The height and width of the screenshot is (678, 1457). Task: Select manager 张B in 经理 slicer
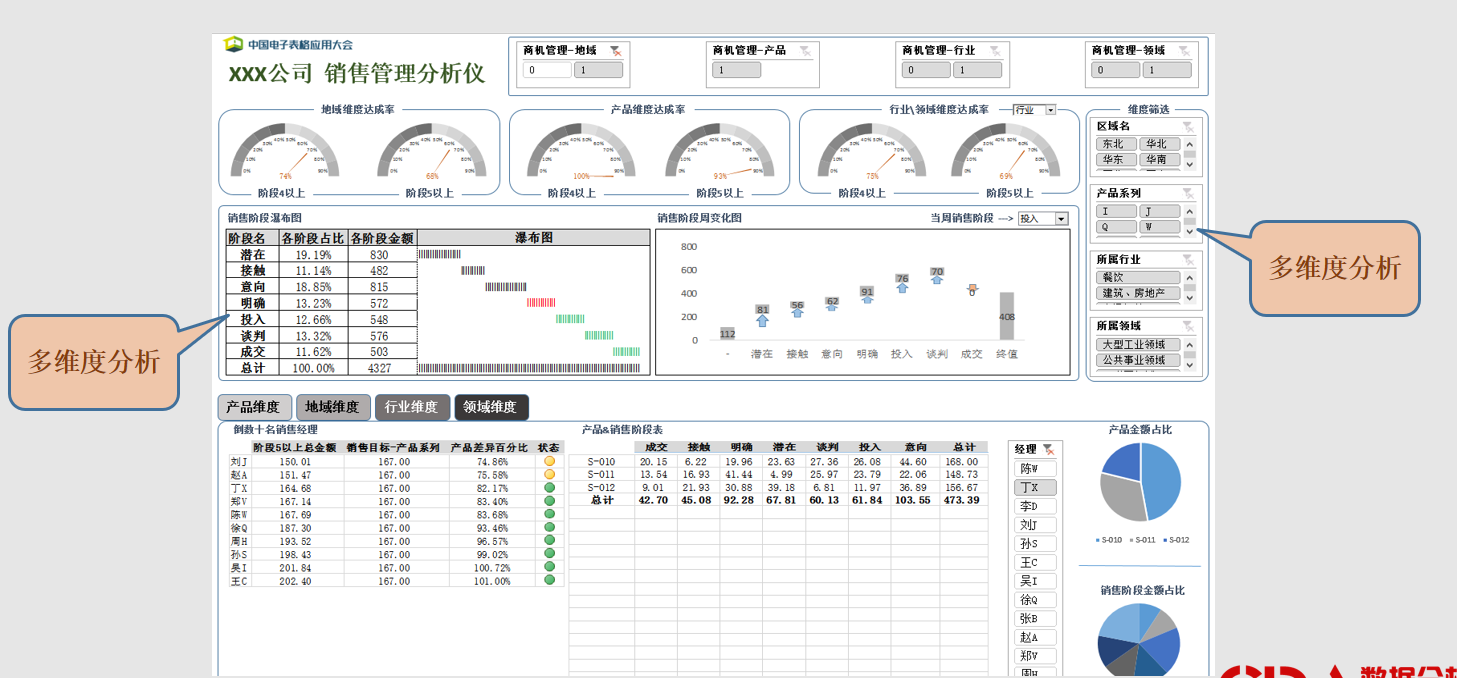coord(1035,619)
